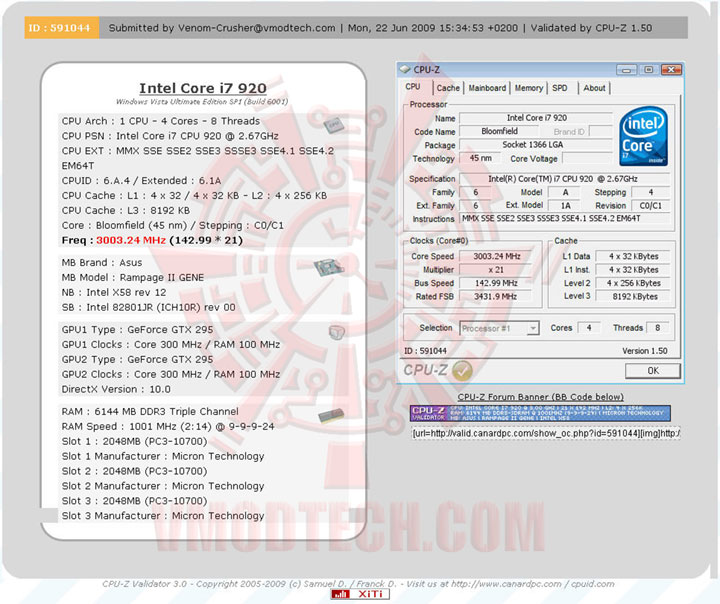Click the RAM Speed 1001 MHz line
The width and height of the screenshot is (720, 604).
168,427
